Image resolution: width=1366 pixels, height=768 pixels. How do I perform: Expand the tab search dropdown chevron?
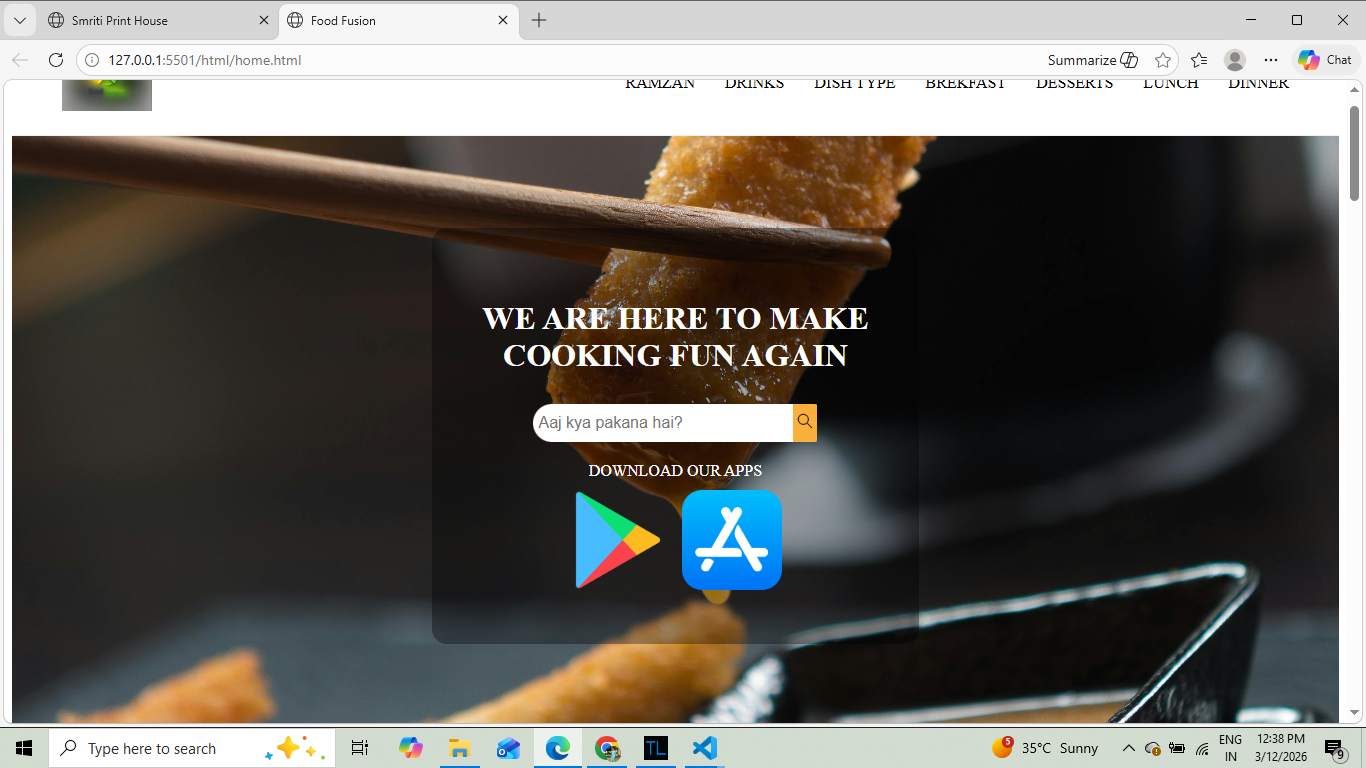click(19, 20)
